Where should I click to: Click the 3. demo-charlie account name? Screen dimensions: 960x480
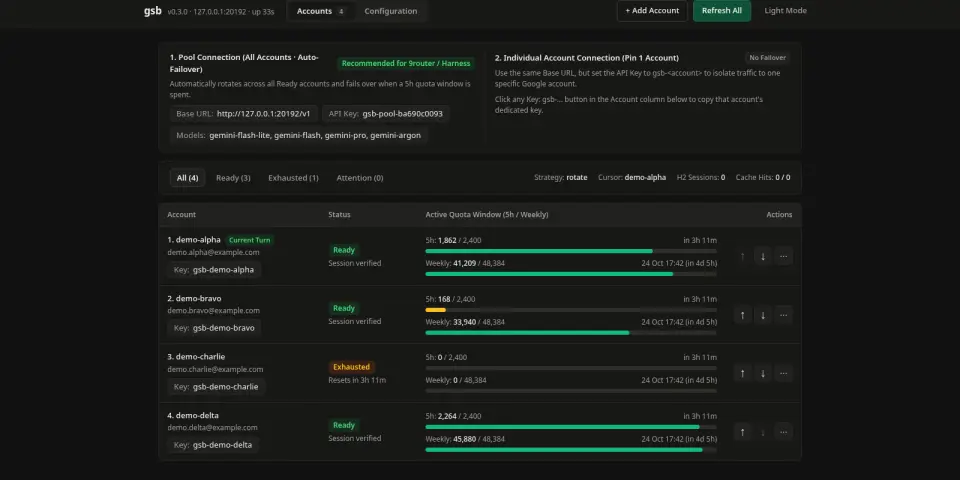point(196,357)
